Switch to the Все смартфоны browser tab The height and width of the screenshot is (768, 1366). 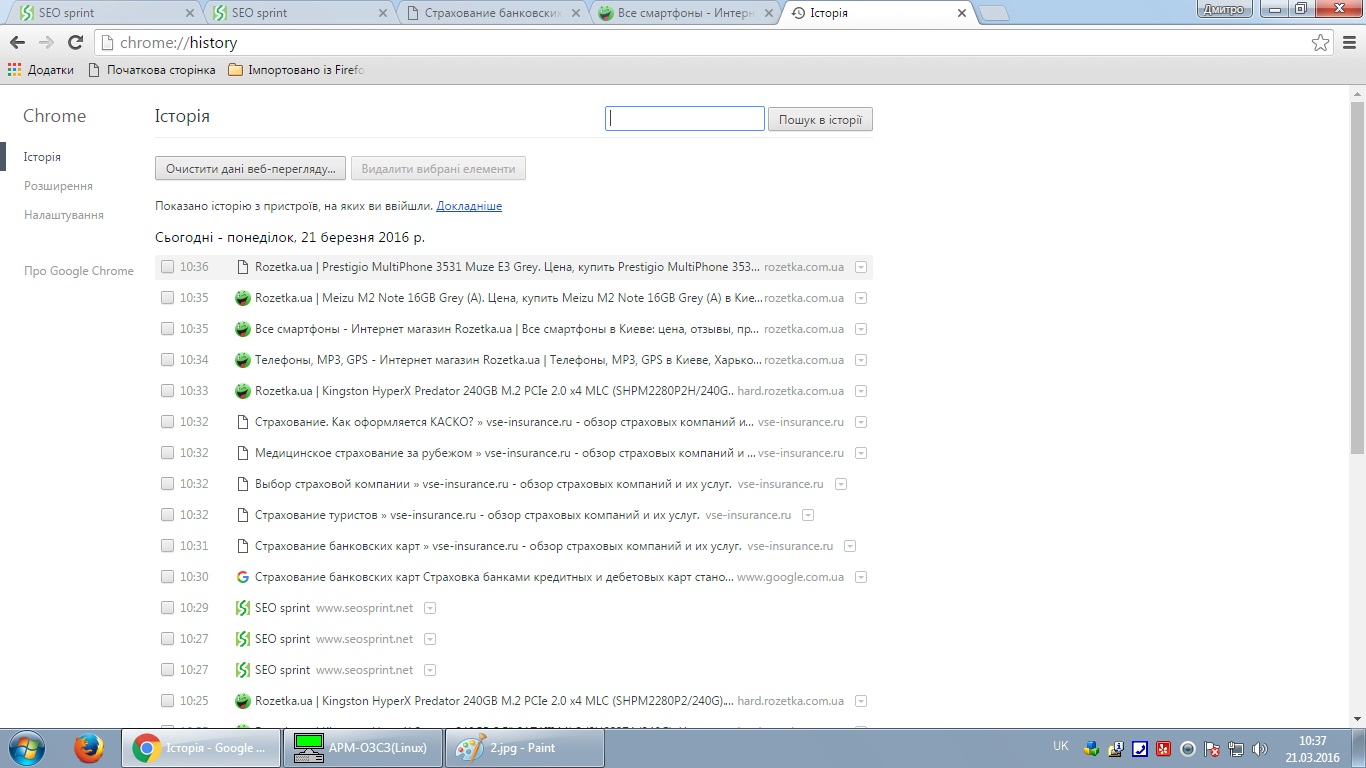[686, 13]
